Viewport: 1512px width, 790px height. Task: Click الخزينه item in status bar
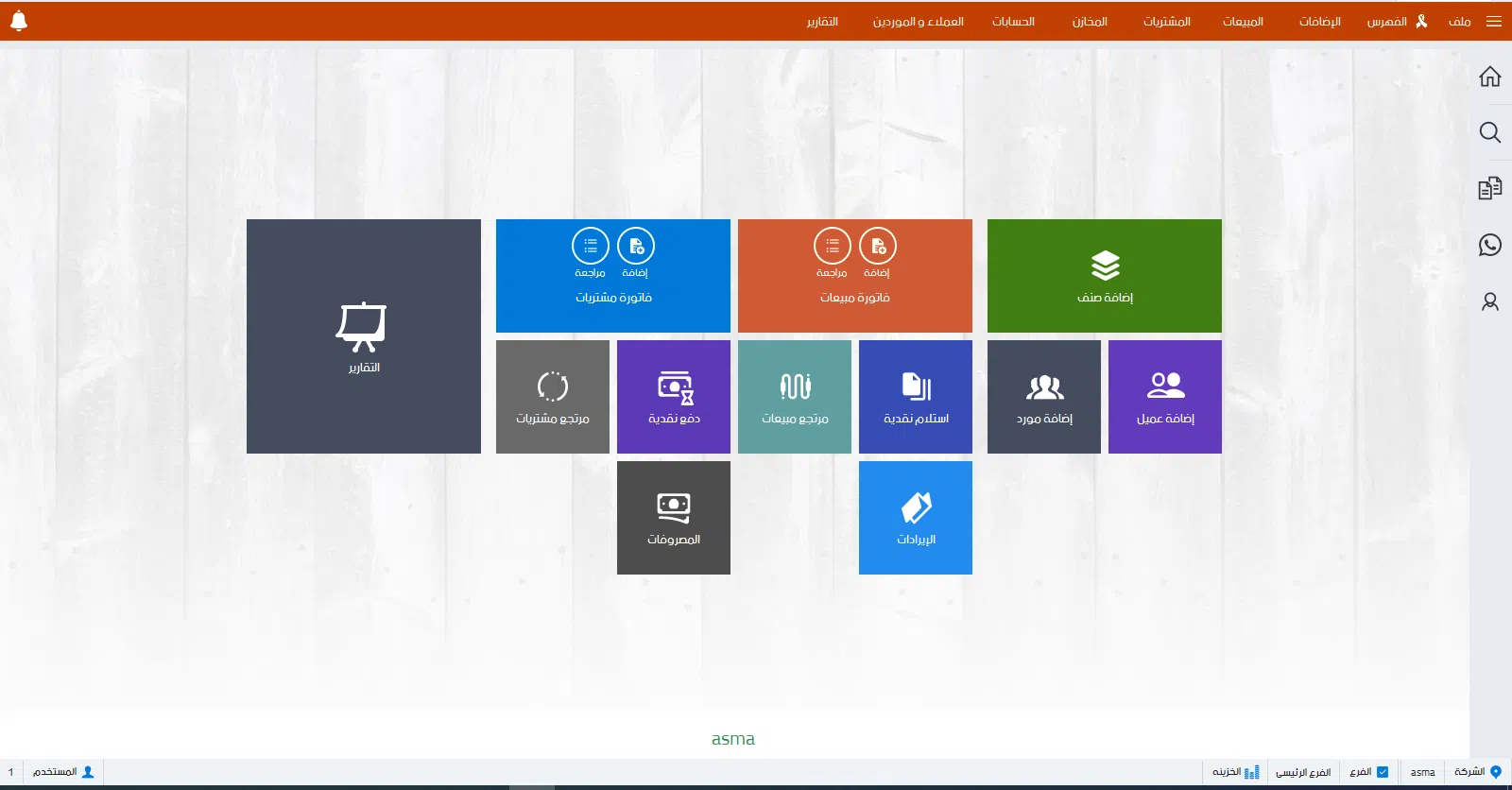[x=1235, y=772]
